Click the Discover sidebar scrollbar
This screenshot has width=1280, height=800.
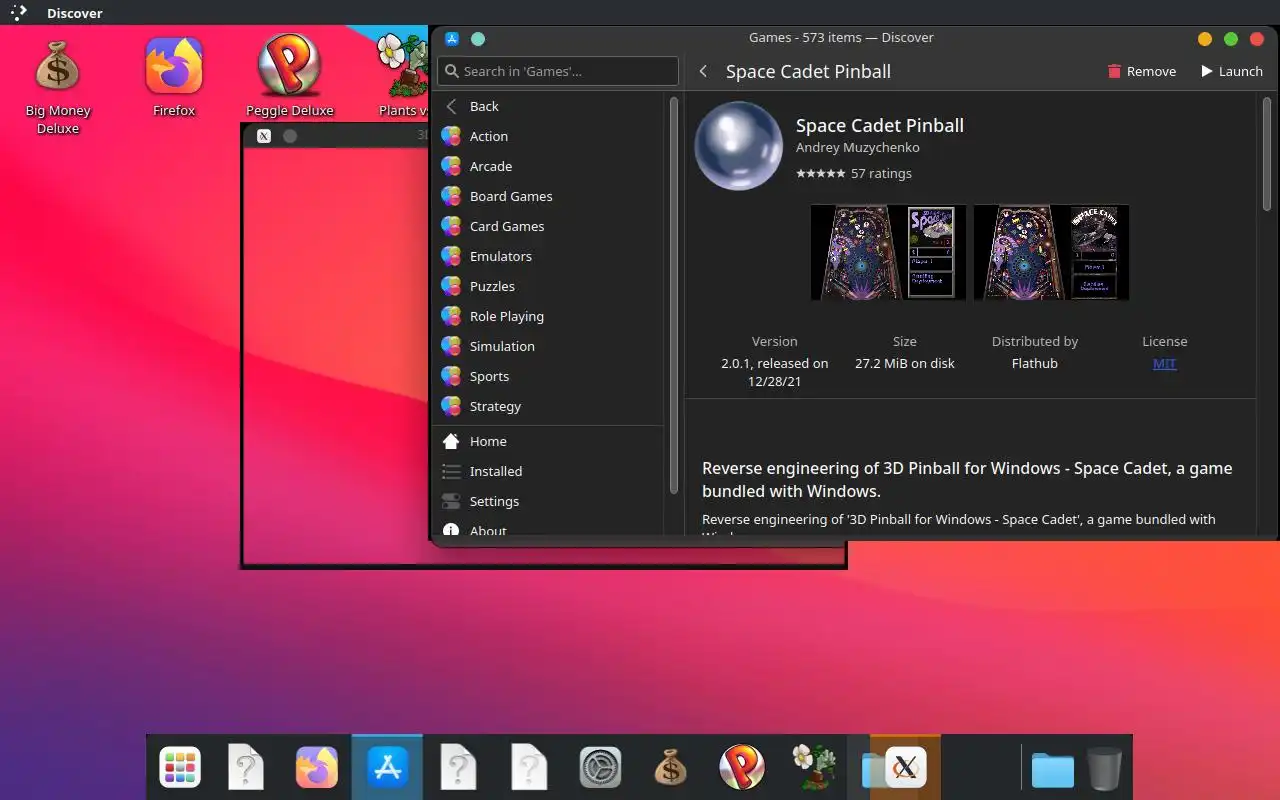coord(674,295)
